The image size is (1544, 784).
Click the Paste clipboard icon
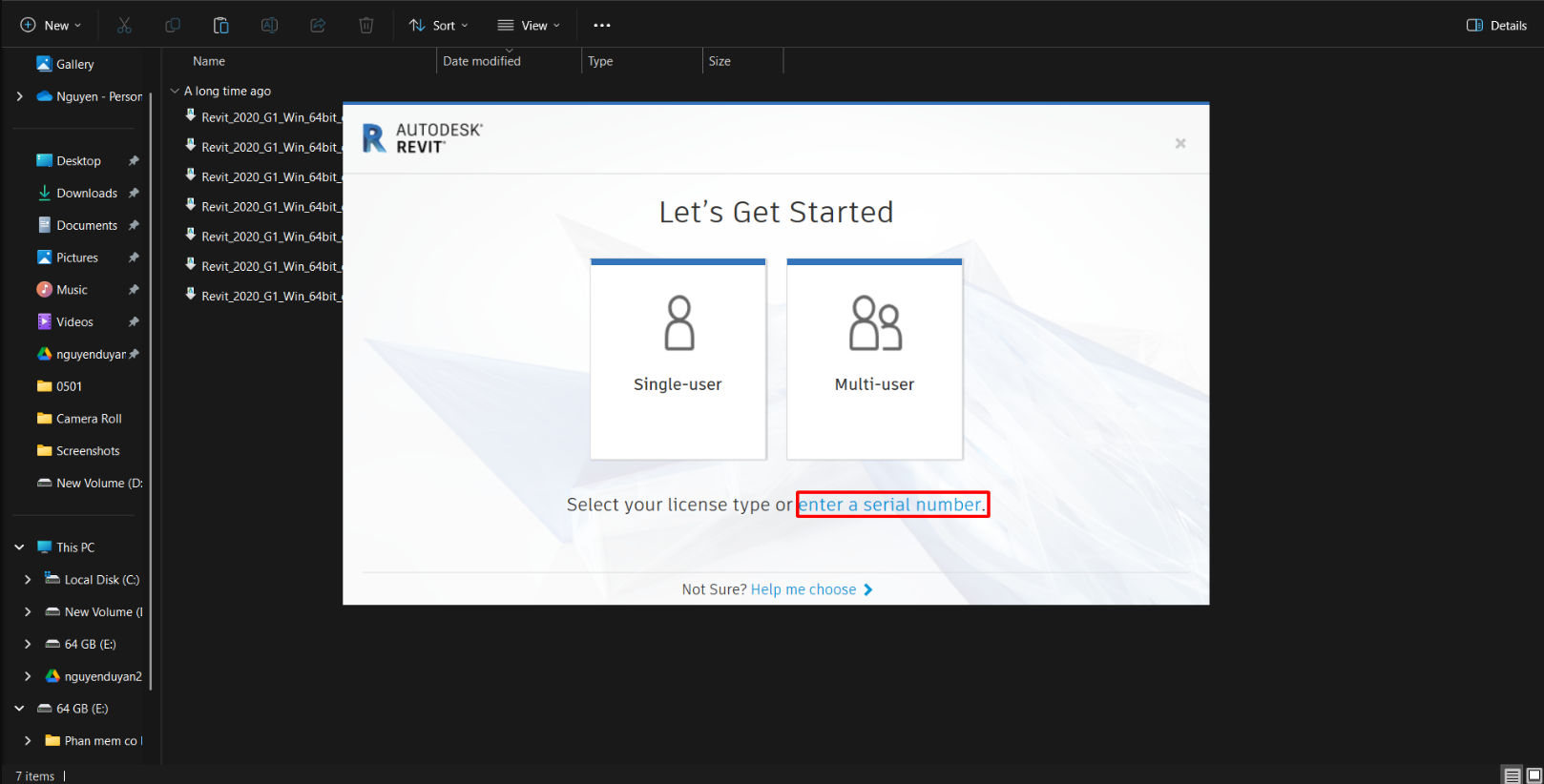pyautogui.click(x=220, y=26)
